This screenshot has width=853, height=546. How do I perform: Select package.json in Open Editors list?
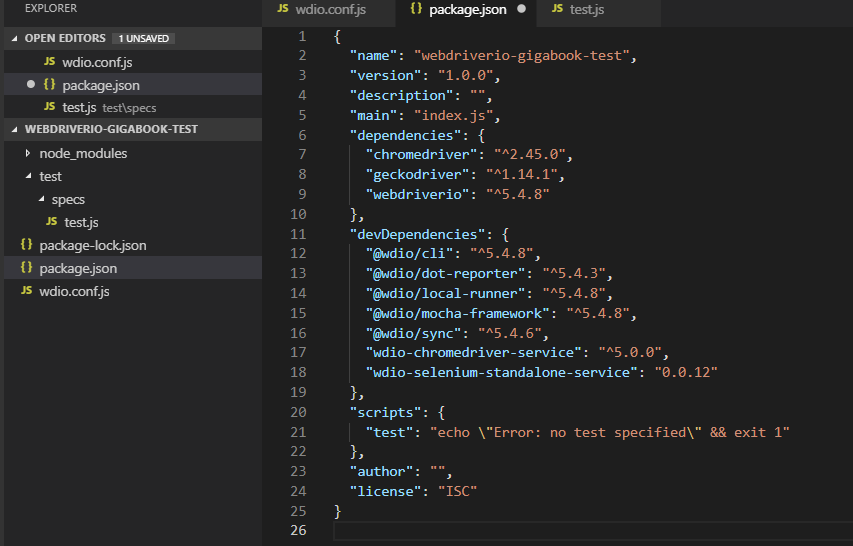[x=133, y=85]
